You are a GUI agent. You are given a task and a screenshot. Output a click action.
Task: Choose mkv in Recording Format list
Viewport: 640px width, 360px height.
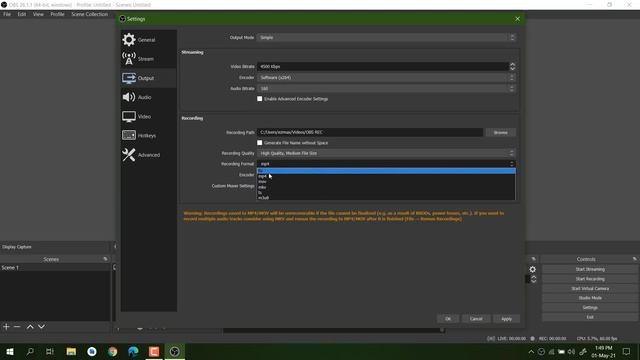coord(386,187)
